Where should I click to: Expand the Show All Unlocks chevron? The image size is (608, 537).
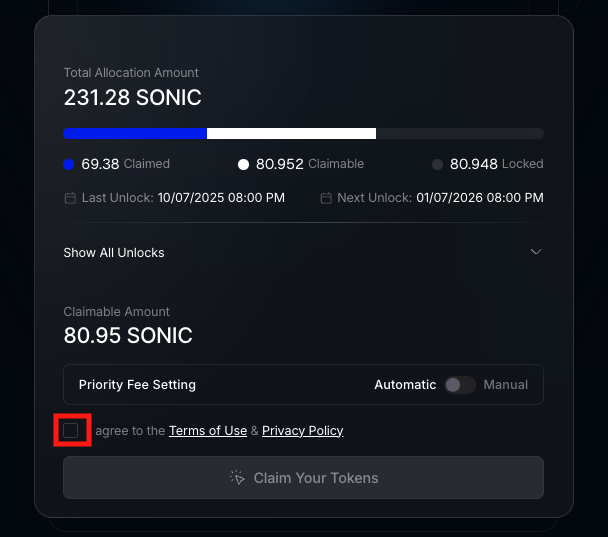click(536, 252)
